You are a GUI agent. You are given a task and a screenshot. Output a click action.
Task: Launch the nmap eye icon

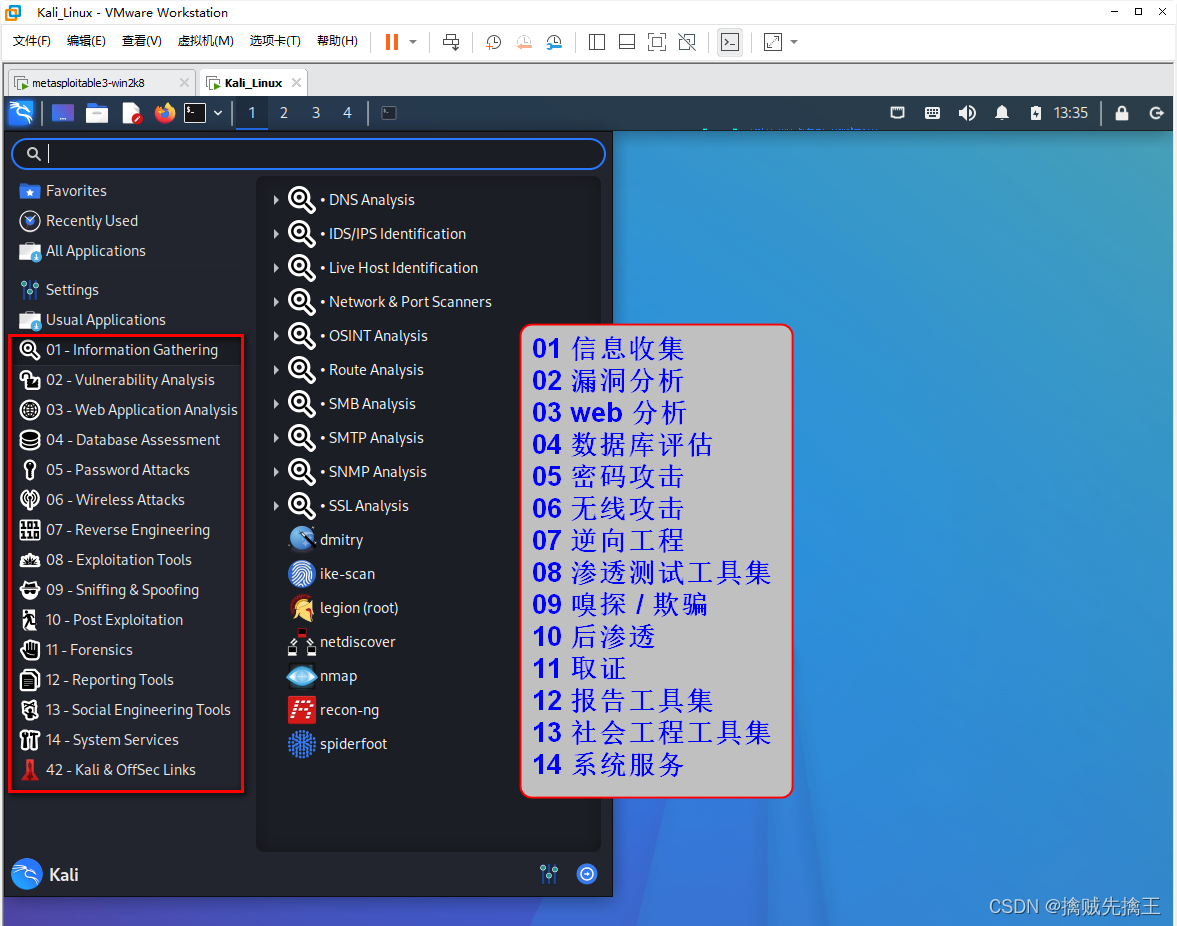tap(302, 676)
